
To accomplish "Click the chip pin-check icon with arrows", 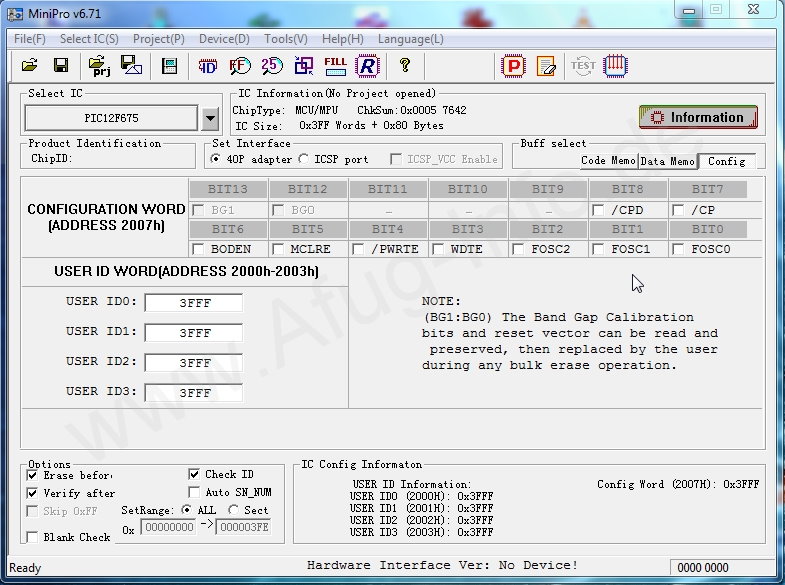I will 615,66.
